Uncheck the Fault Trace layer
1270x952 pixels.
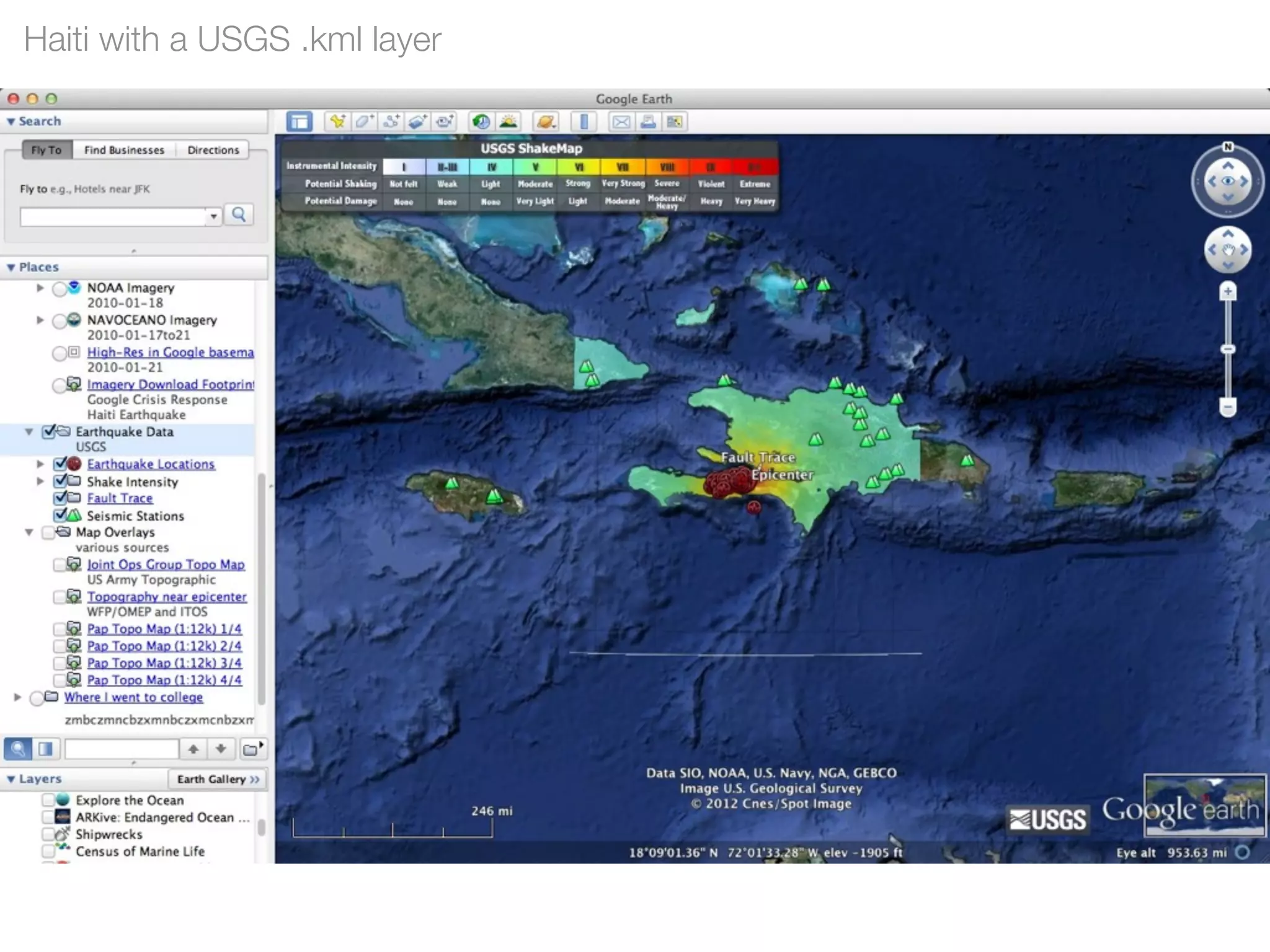[x=60, y=498]
